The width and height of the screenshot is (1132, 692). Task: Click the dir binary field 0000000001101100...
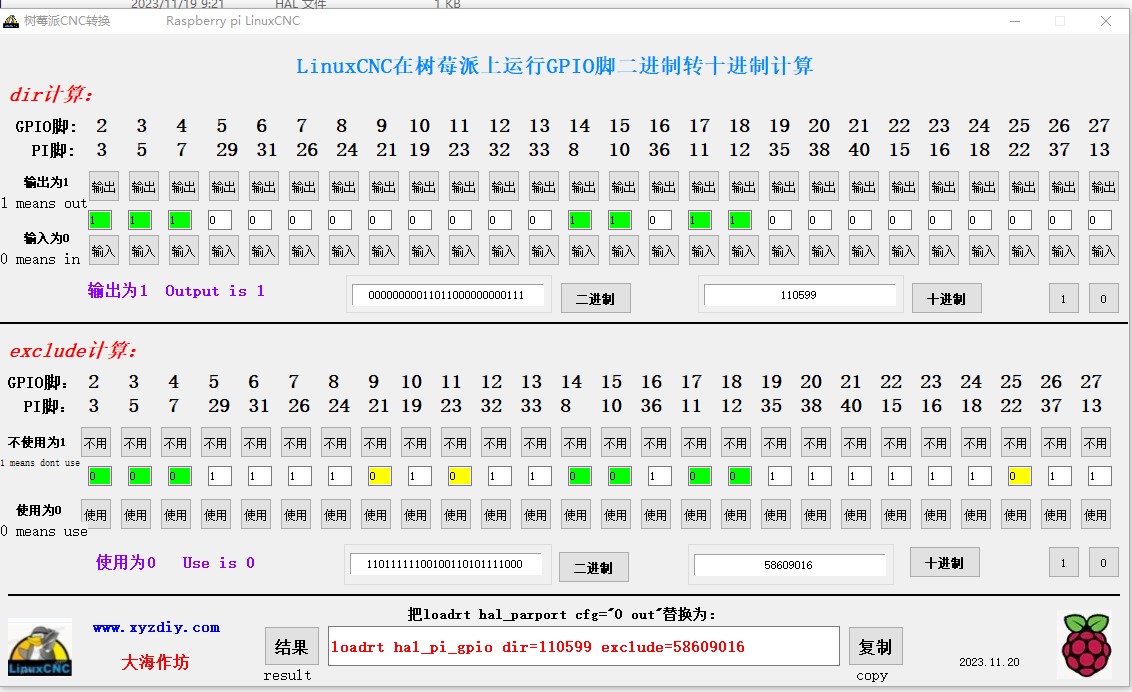448,295
